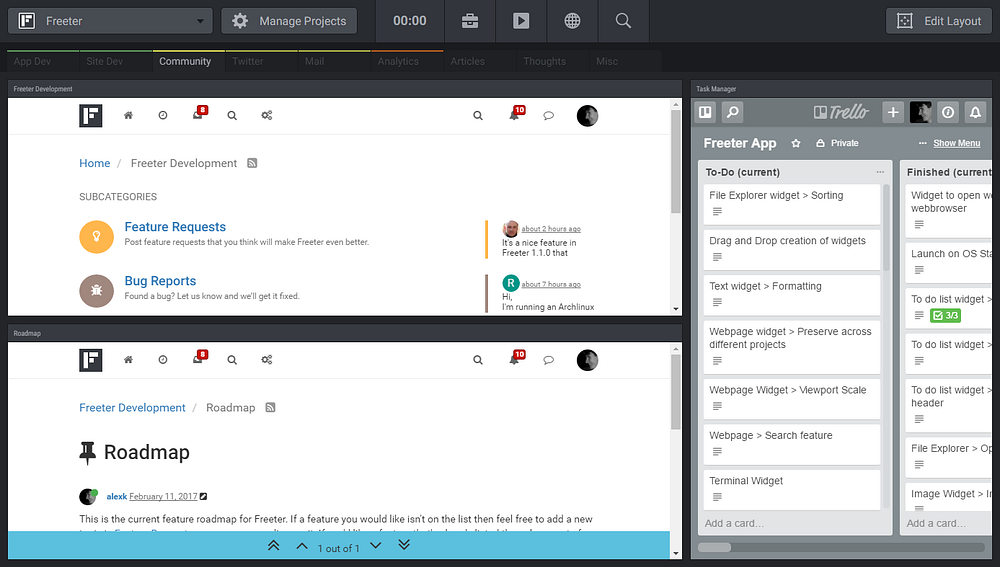Image resolution: width=1000 pixels, height=567 pixels.
Task: Click 'Add a card...' in To-Do list
Action: [x=734, y=524]
